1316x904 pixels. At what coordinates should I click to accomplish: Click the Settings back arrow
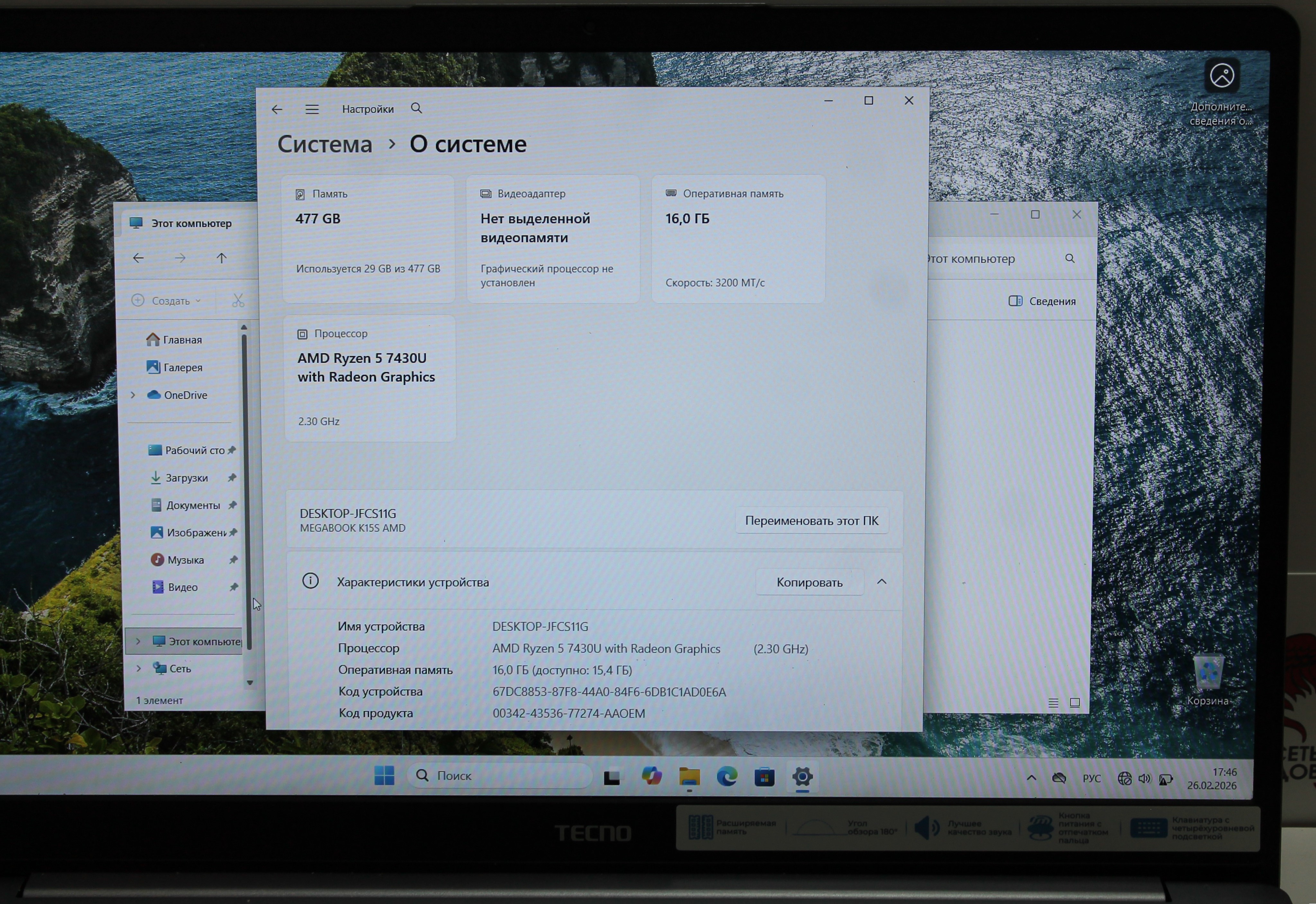click(x=277, y=109)
